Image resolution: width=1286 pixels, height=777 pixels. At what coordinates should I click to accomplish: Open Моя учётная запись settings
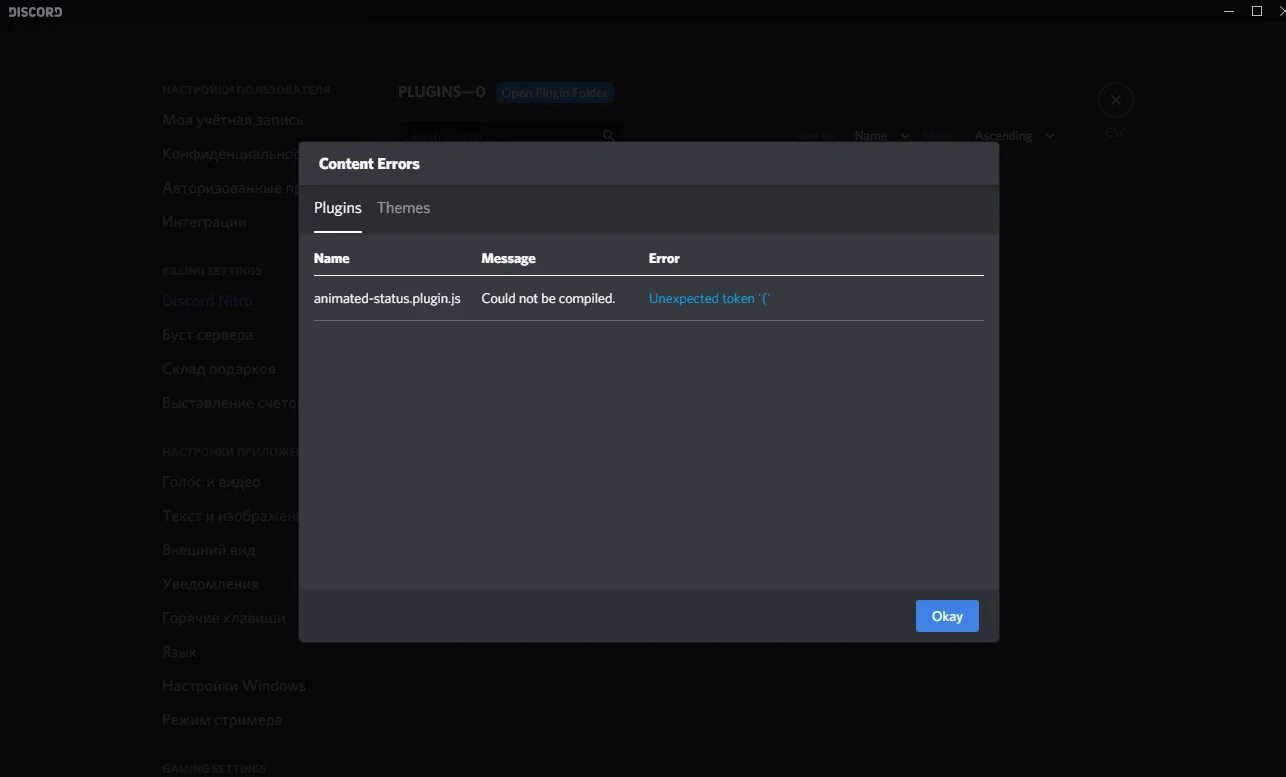[232, 120]
